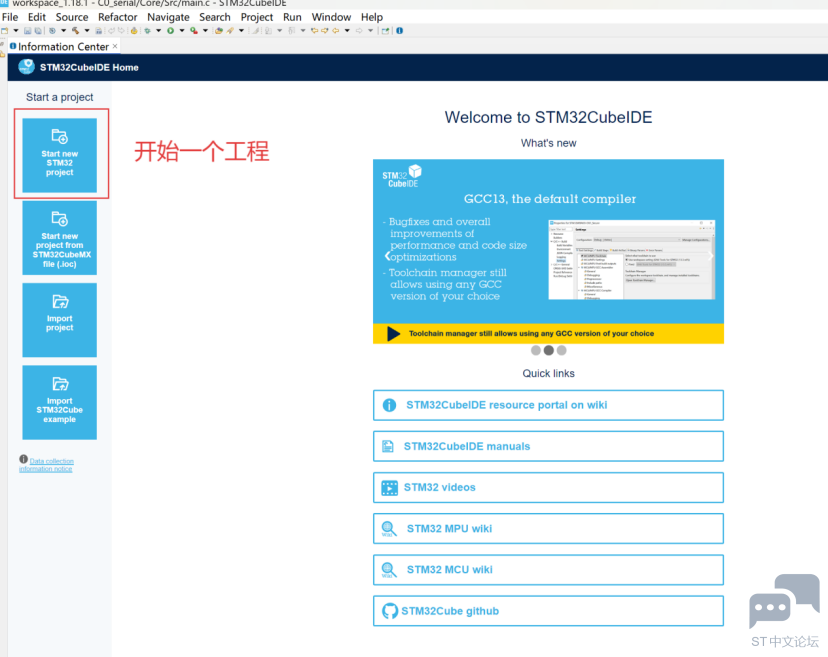
Task: Click the Debug bug toolbar icon
Action: coord(147,31)
